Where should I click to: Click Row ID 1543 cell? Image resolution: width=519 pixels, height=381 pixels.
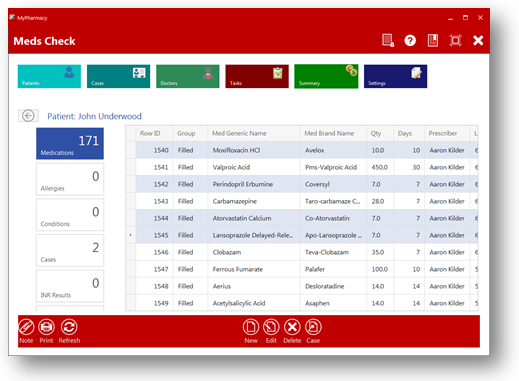point(154,201)
